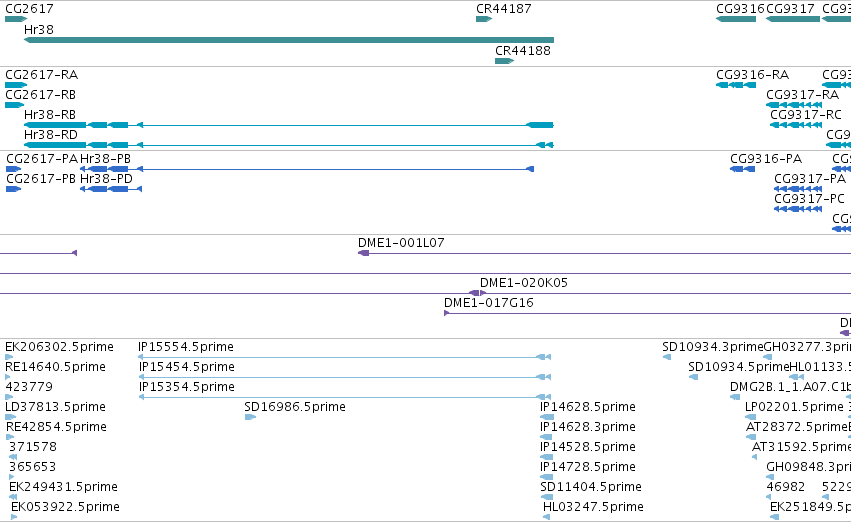Select the CG9317-PC protein feature

(798, 209)
